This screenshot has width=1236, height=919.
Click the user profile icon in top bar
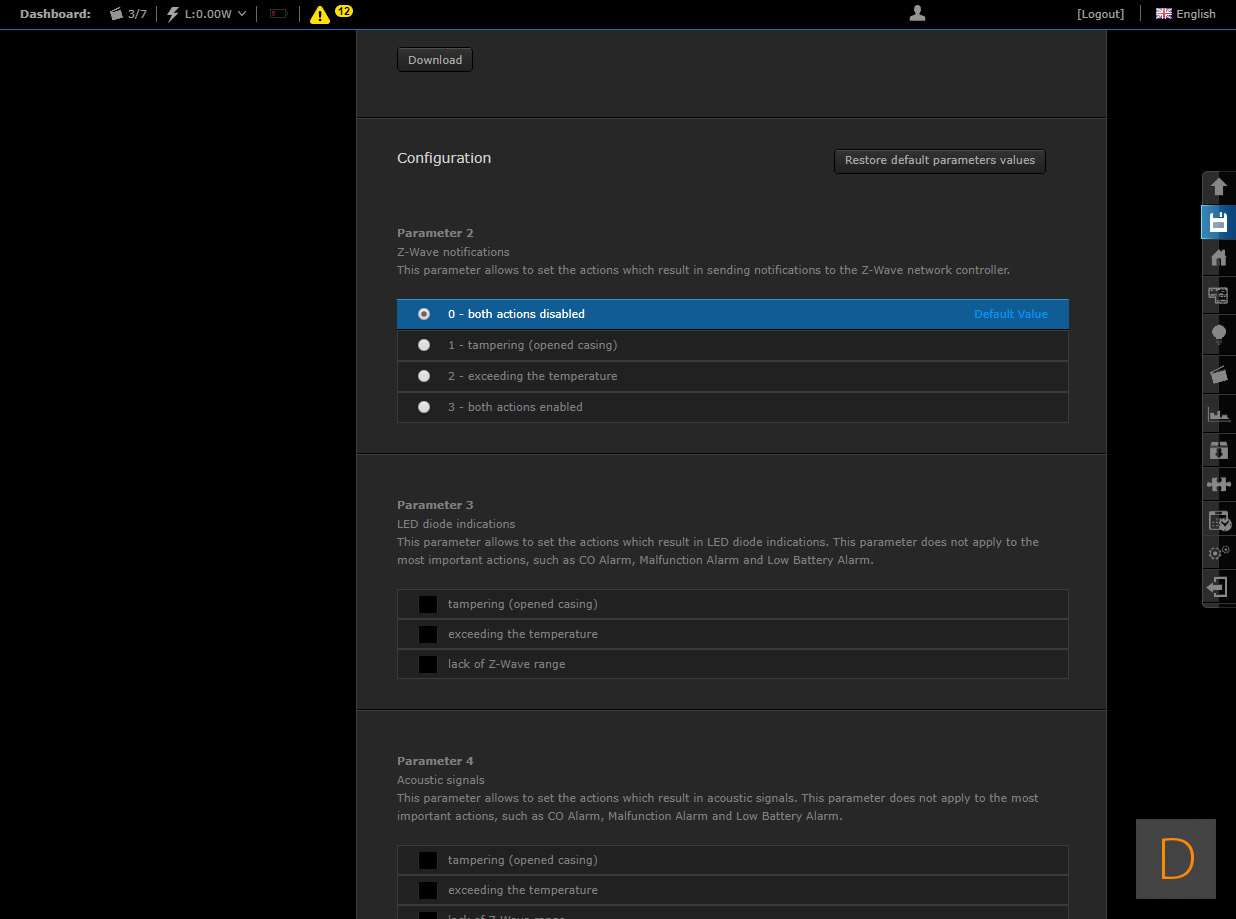(x=917, y=13)
